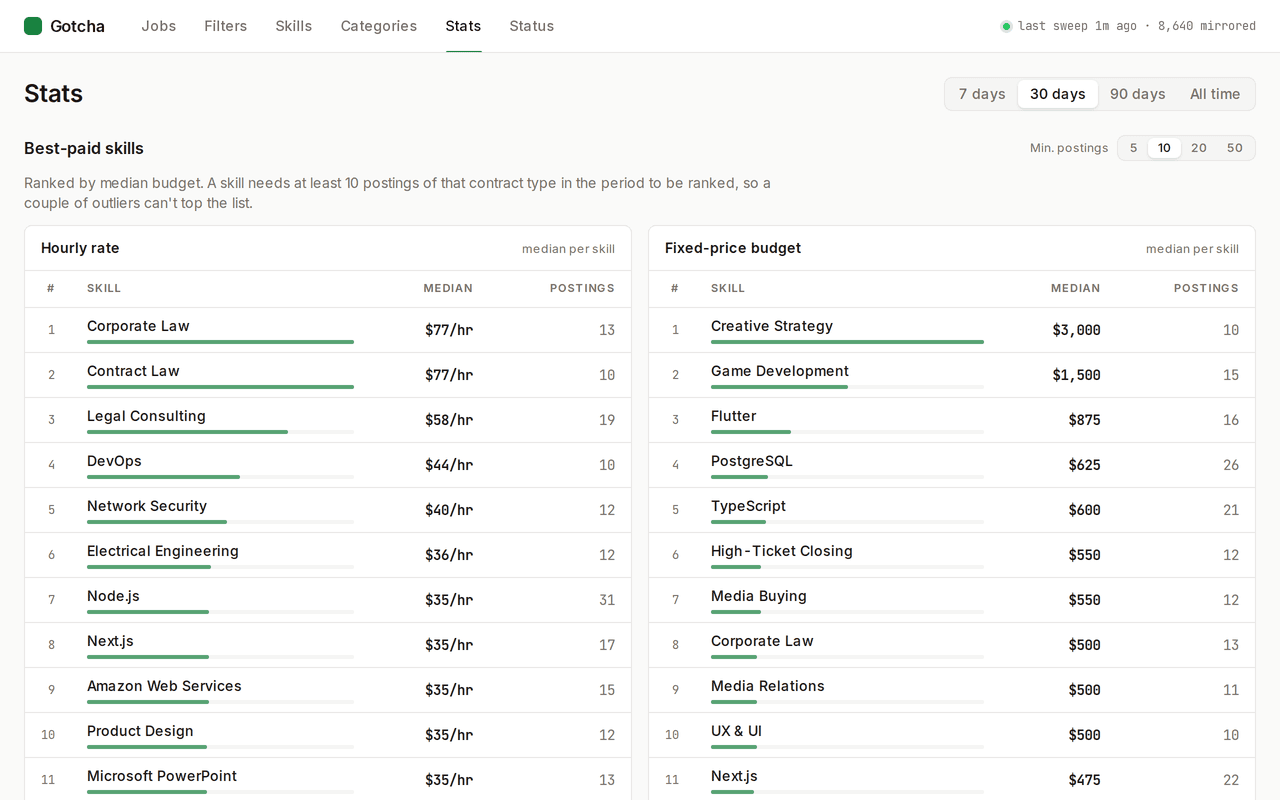This screenshot has height=800, width=1280.
Task: Open the Flutter skill
Action: tap(733, 416)
